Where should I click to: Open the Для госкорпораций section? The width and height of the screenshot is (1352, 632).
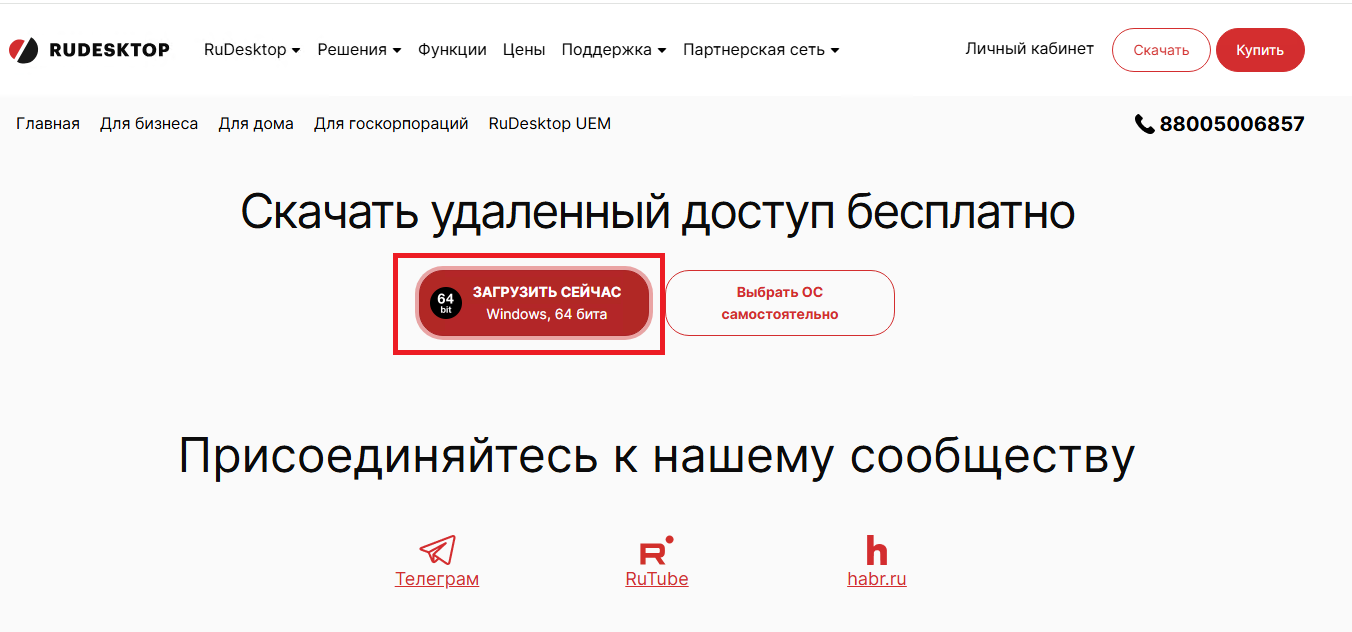tap(391, 124)
